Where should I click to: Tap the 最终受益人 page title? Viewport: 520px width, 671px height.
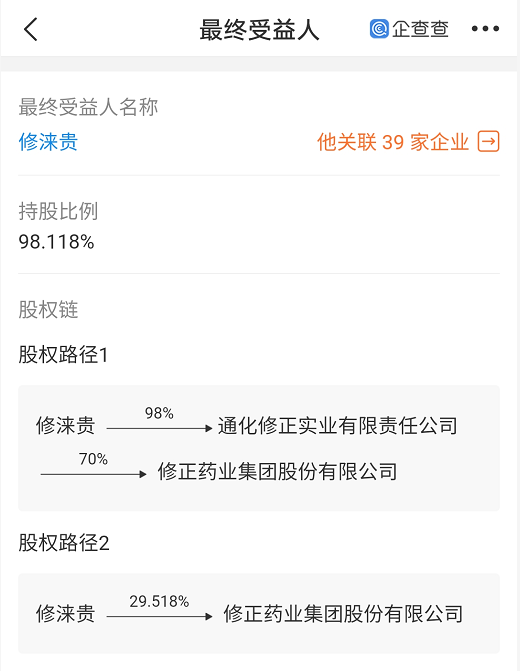(259, 30)
